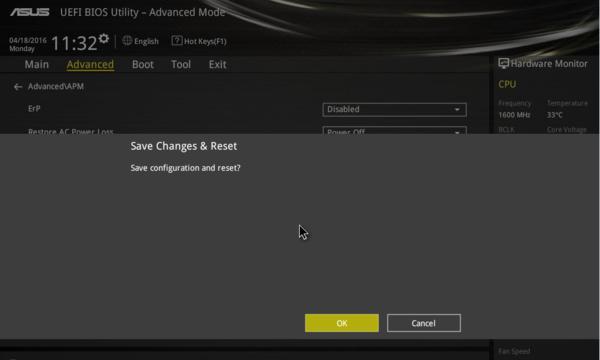Open the Exit tab
600x360 pixels.
click(x=217, y=64)
